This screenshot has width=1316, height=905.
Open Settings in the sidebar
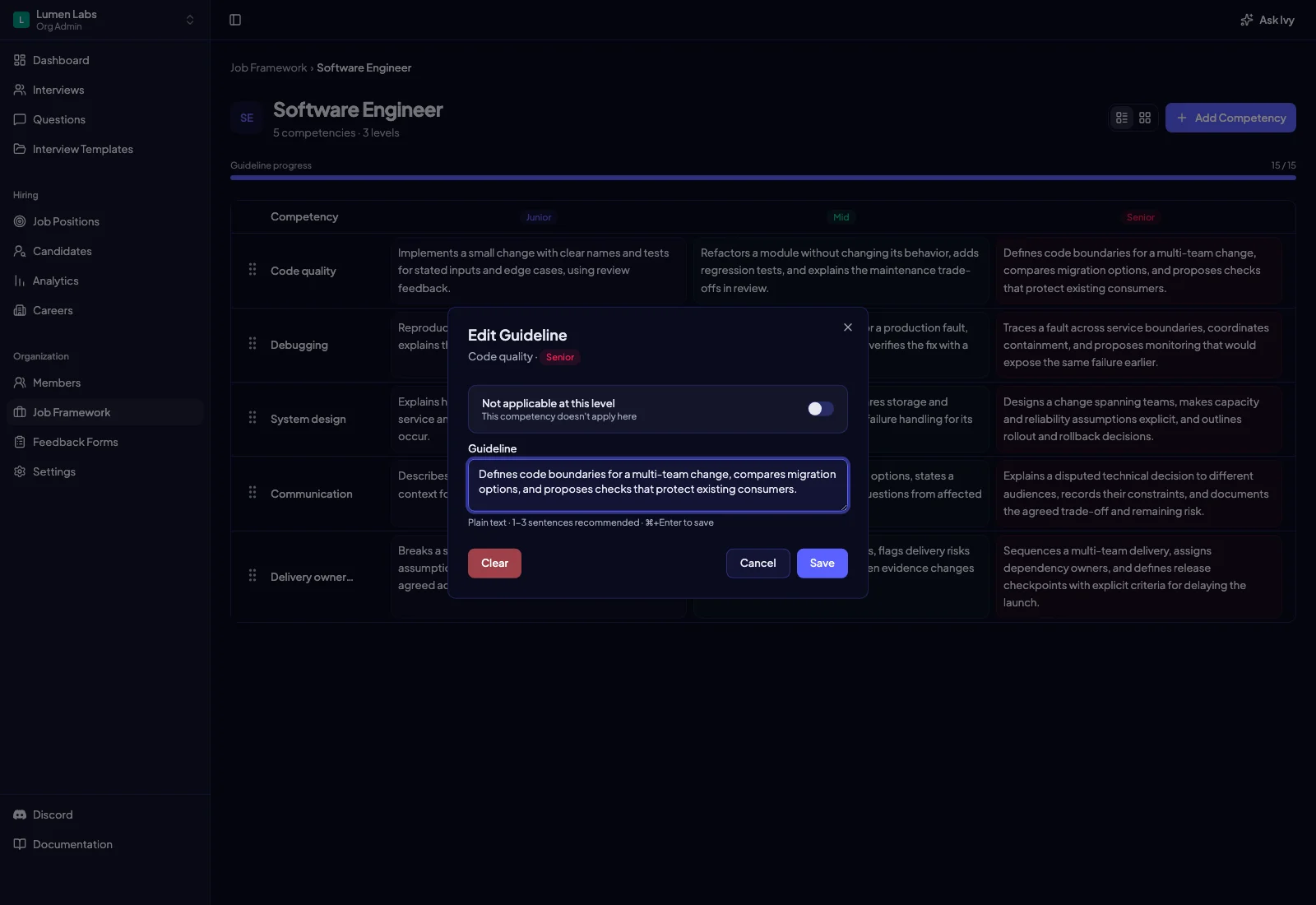[105, 471]
